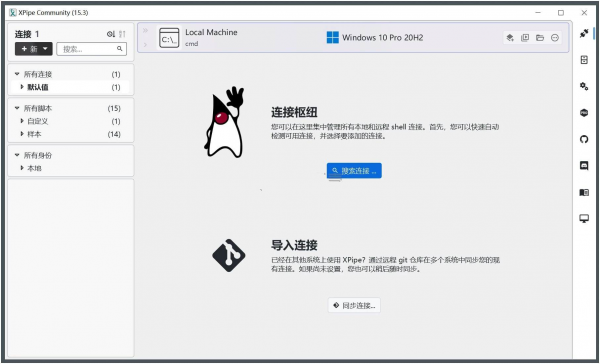Expand the 样本 scripts arrow

(22, 134)
